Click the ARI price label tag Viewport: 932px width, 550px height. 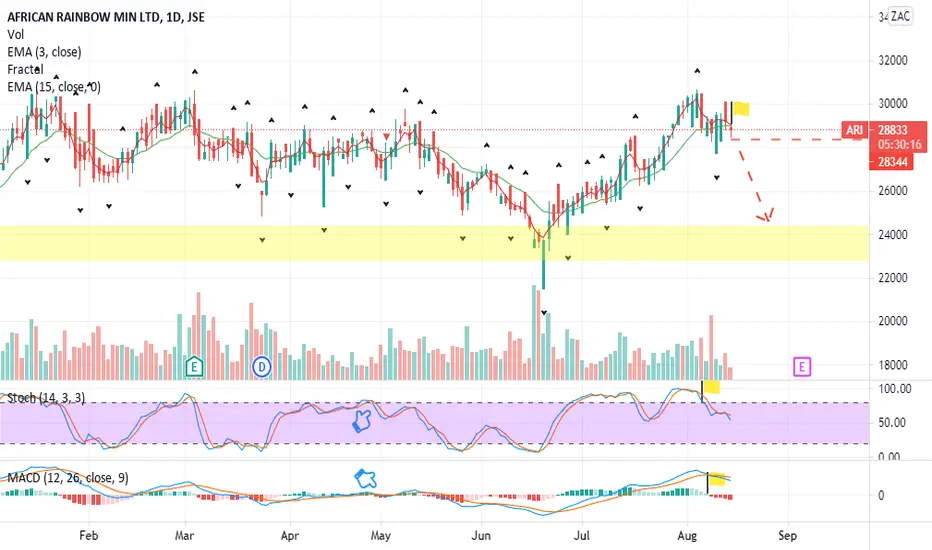tap(854, 130)
